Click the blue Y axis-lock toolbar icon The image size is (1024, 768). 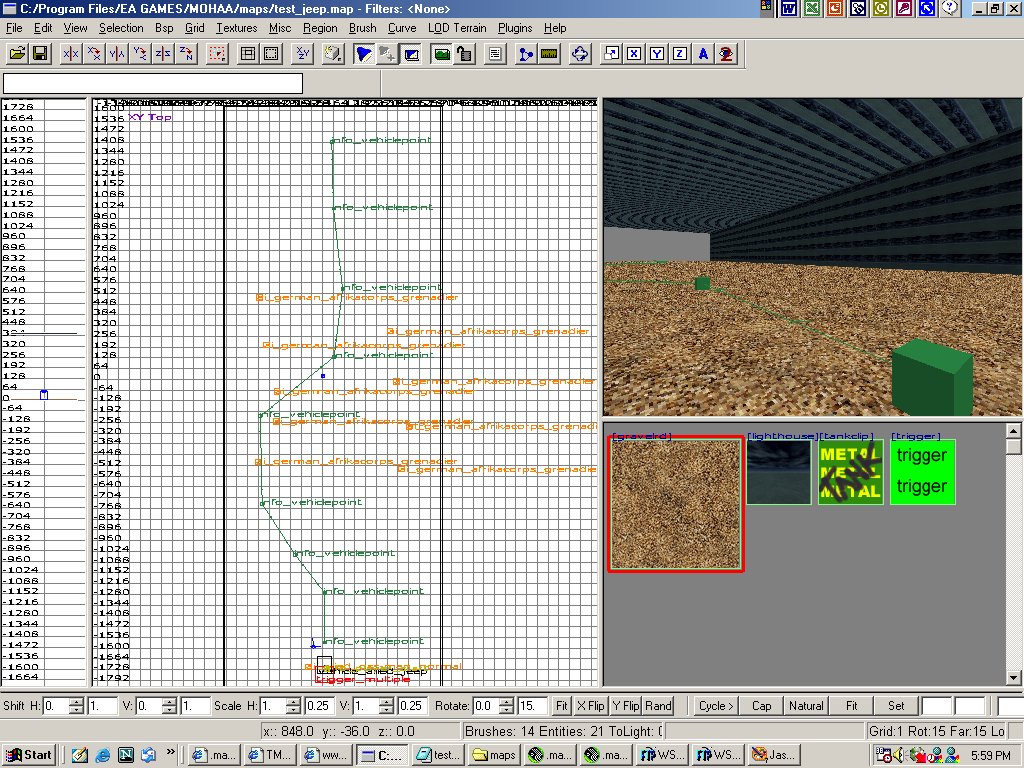(658, 53)
